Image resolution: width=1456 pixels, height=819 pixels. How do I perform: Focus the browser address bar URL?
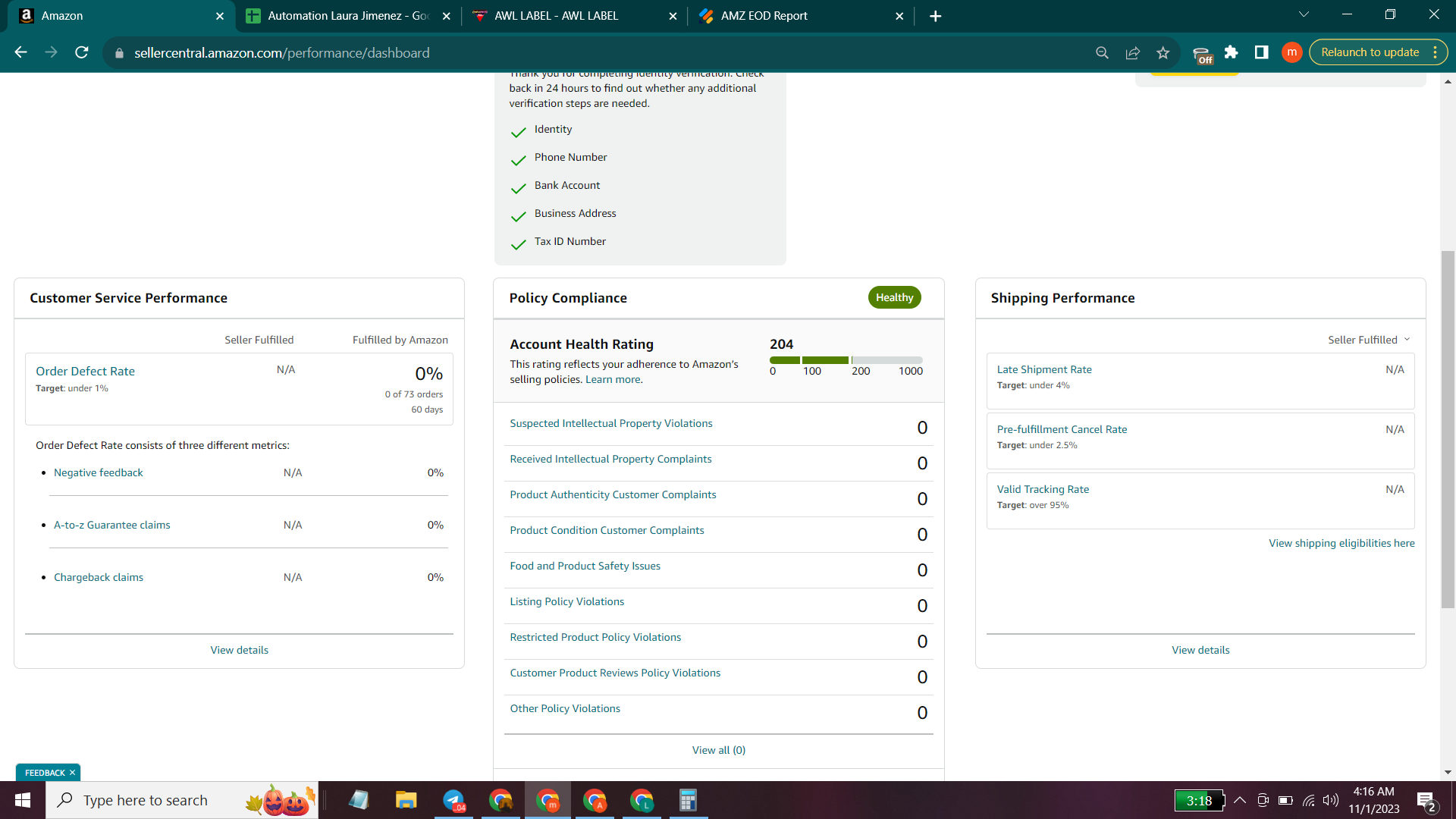tap(282, 53)
